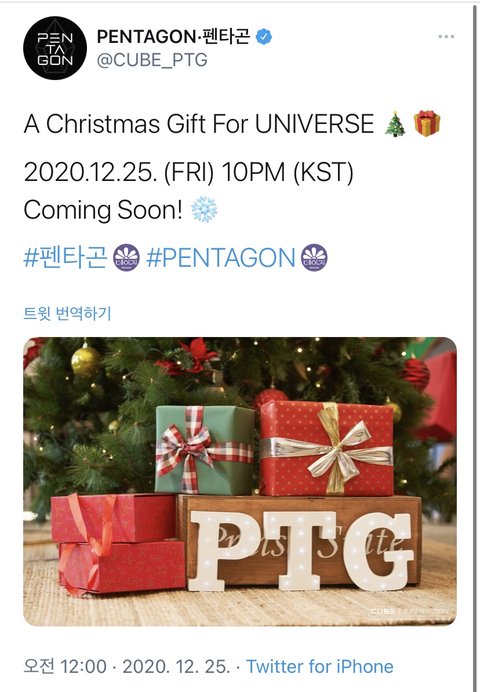Click the tweet text A Christmas Gift For UNIVERSE
This screenshot has width=480, height=692.
[x=199, y=124]
